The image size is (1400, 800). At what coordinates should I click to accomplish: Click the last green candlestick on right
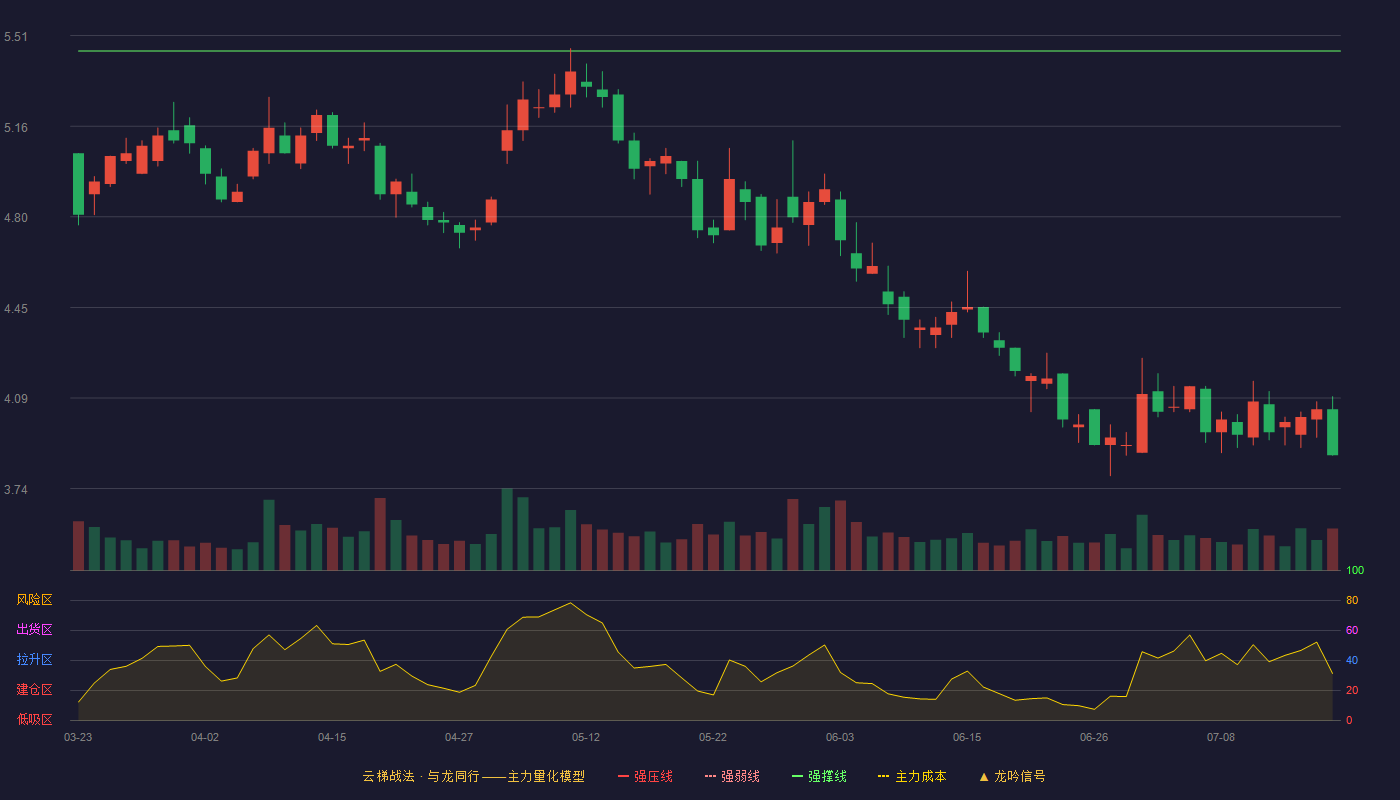point(1332,432)
